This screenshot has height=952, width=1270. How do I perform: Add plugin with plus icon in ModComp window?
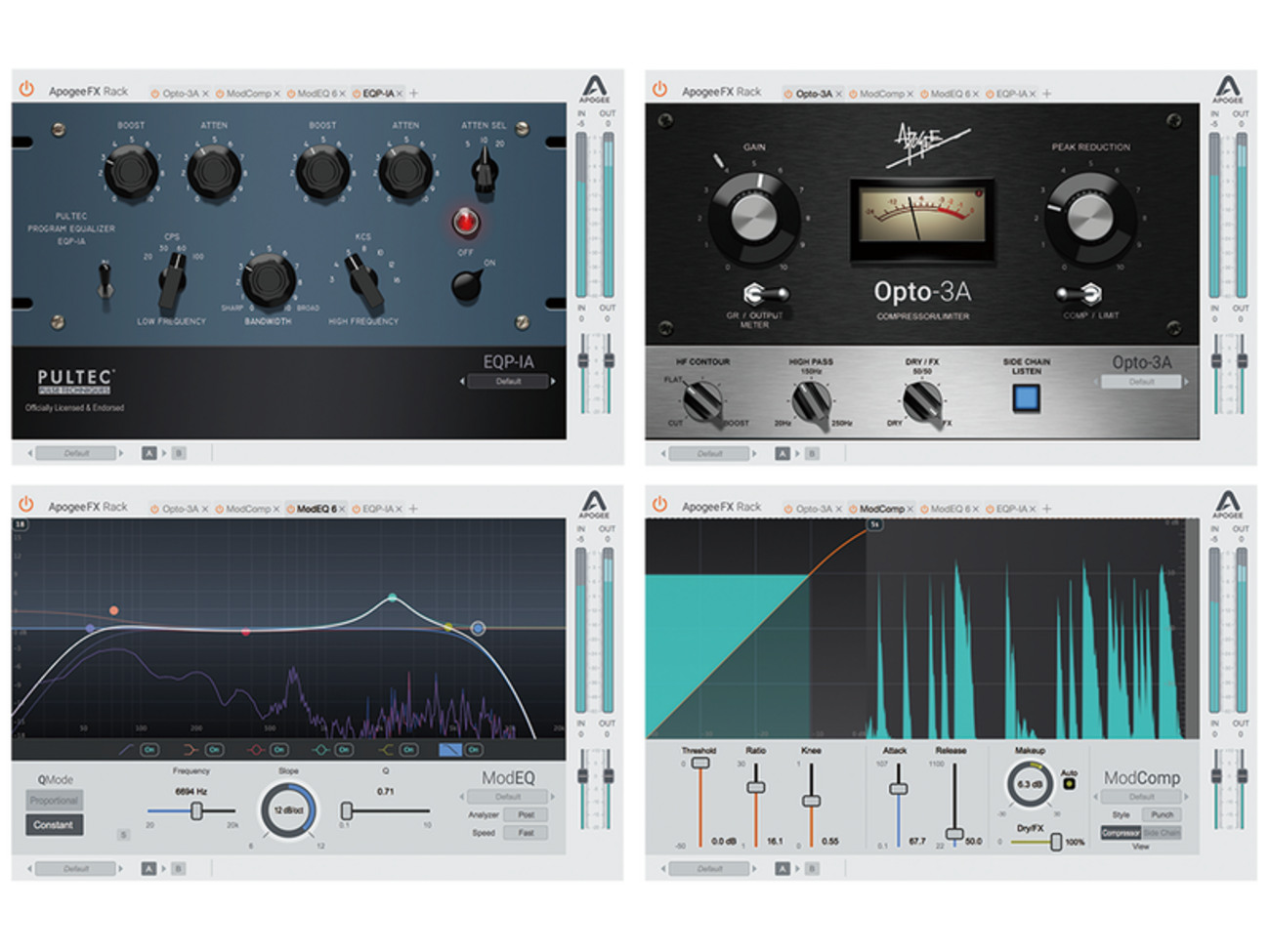[x=1046, y=509]
